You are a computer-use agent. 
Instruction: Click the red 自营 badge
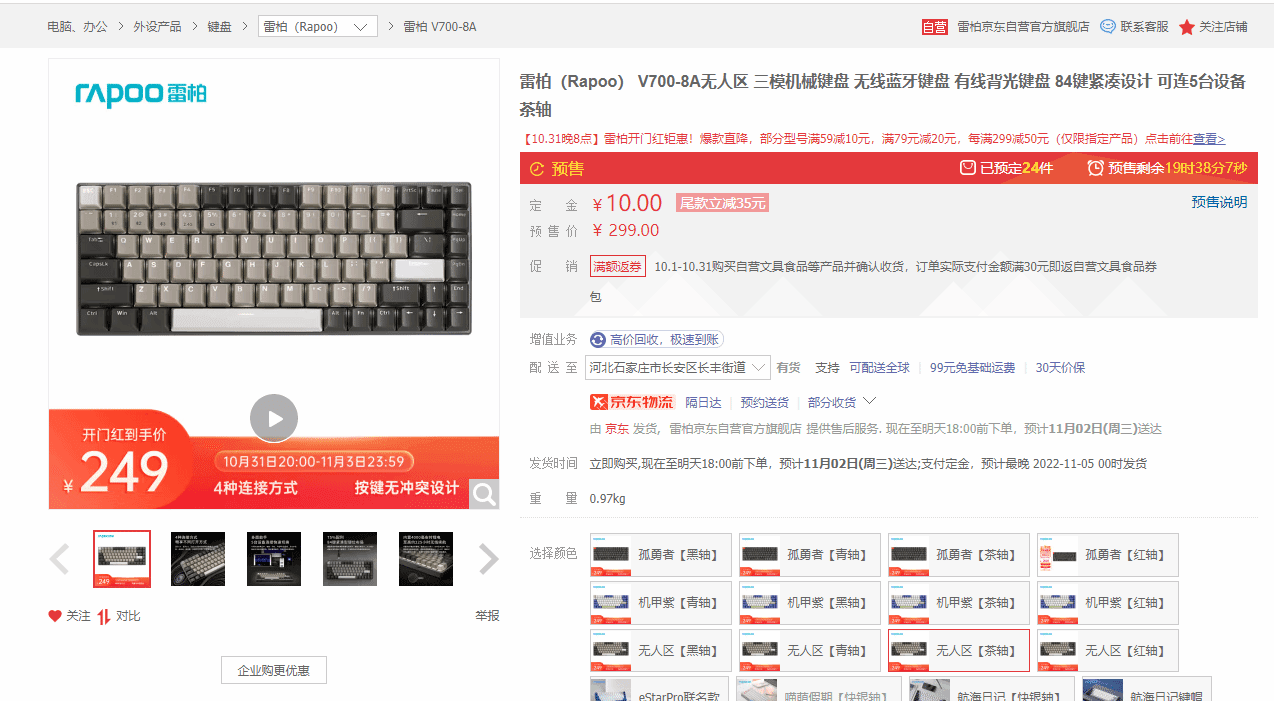click(934, 27)
